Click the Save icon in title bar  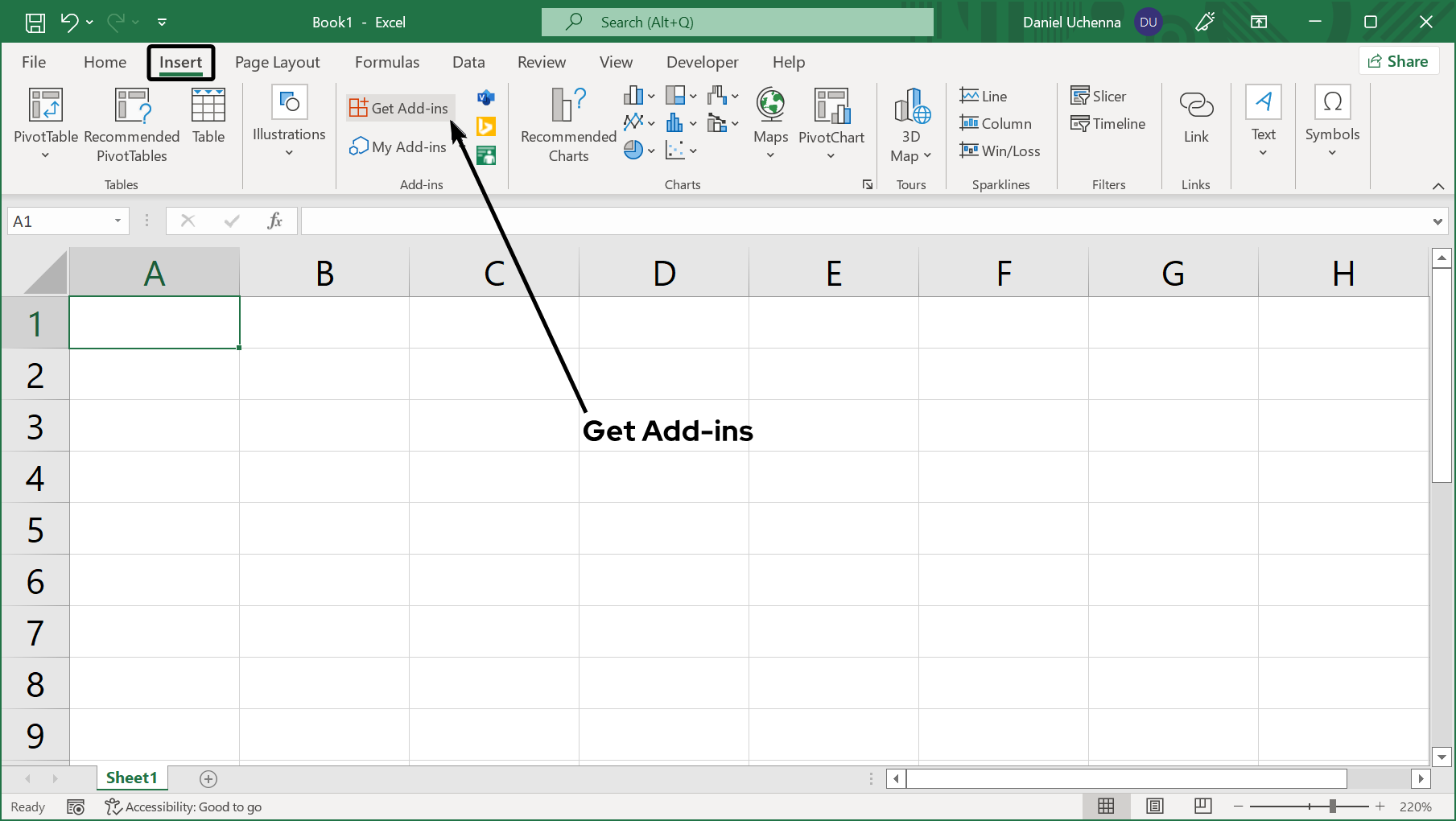(35, 23)
